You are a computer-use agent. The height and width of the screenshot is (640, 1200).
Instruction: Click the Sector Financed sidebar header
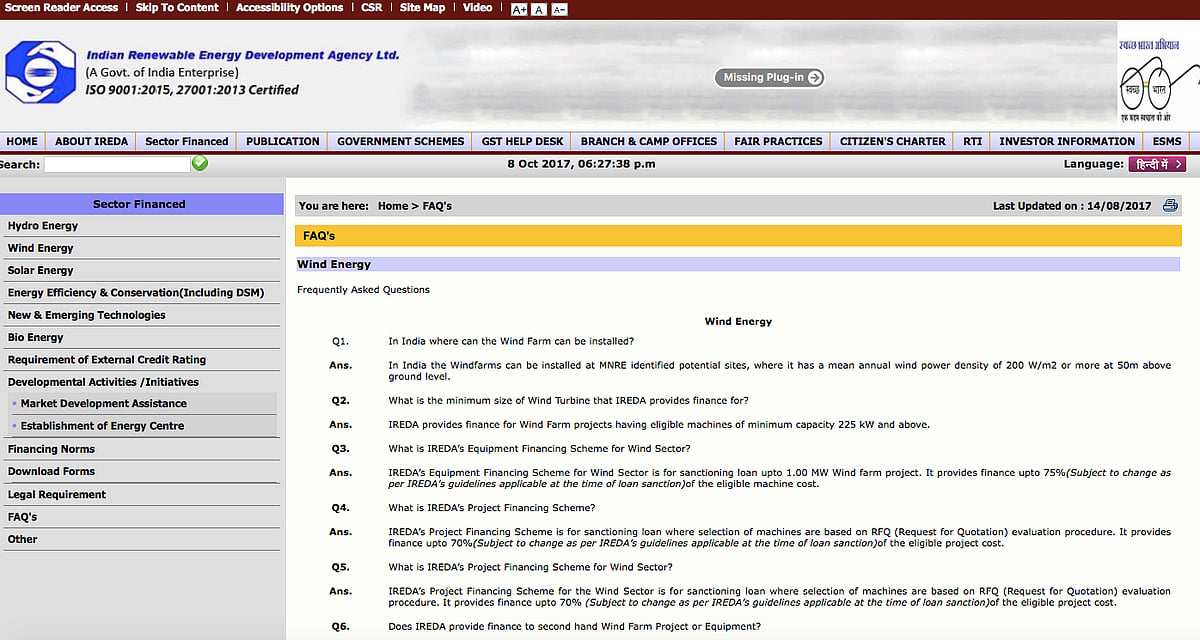tap(139, 204)
